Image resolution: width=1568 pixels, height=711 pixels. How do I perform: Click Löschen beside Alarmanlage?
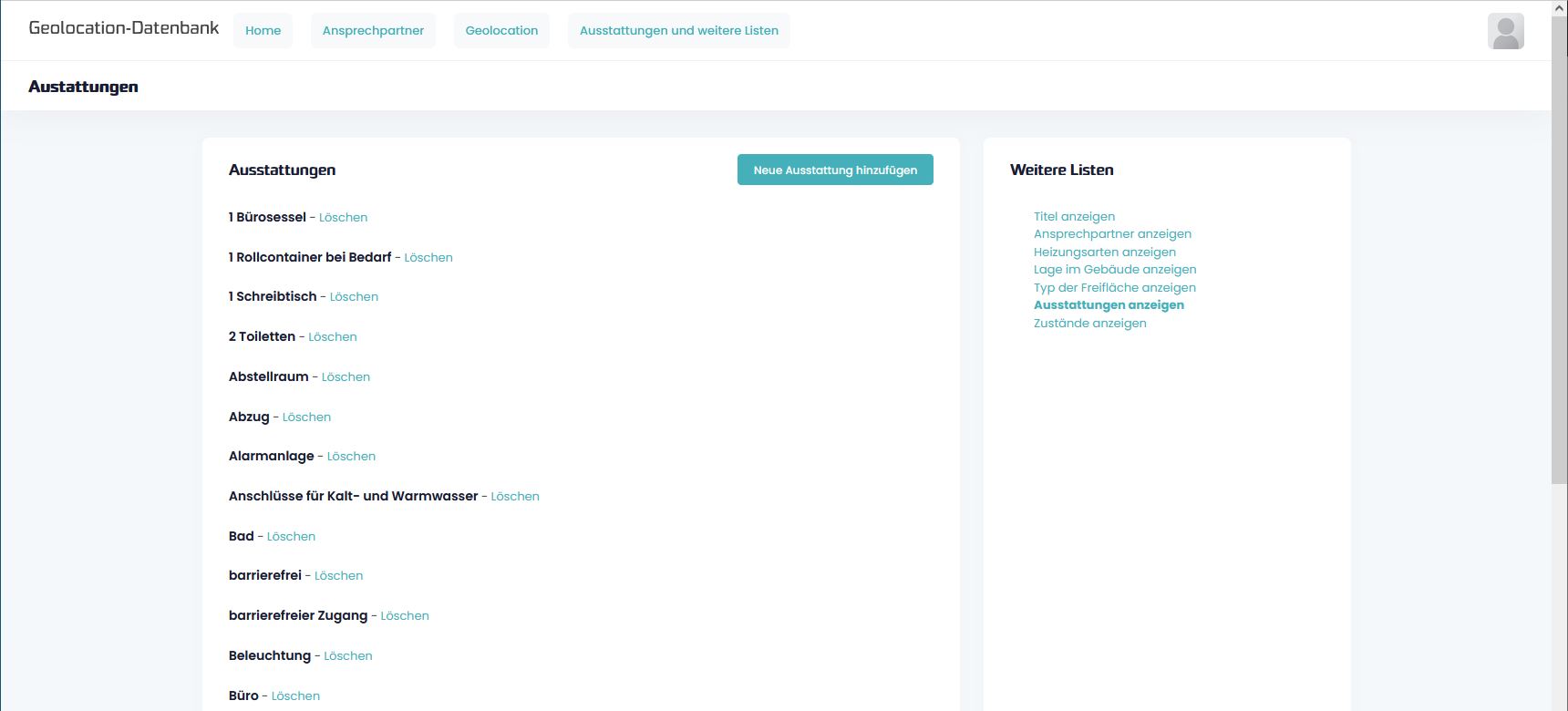pyautogui.click(x=351, y=457)
